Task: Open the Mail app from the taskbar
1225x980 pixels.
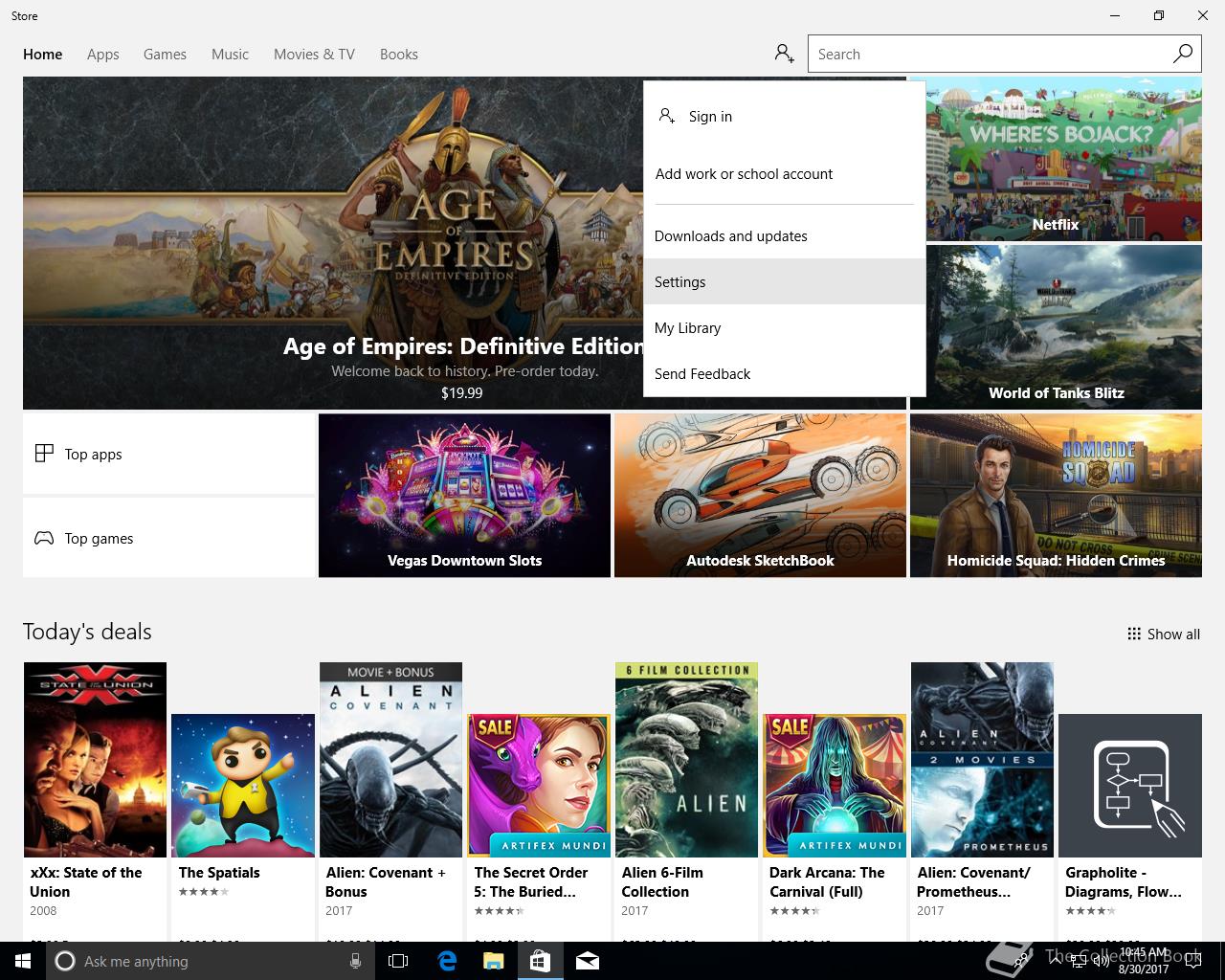Action: tap(588, 961)
